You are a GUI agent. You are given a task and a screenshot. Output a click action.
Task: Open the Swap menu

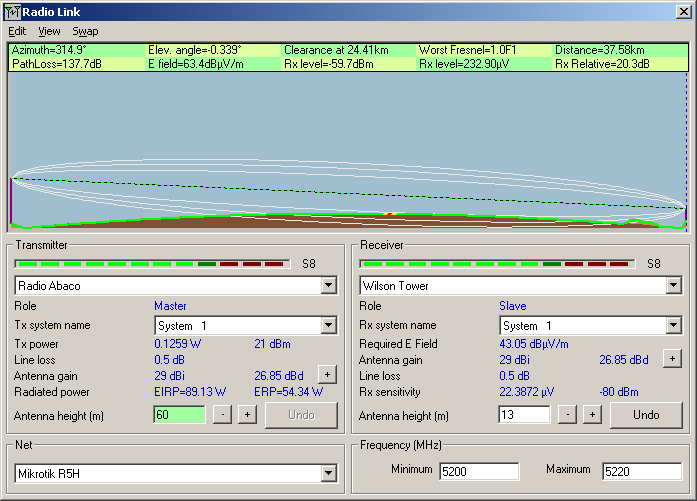pos(85,31)
